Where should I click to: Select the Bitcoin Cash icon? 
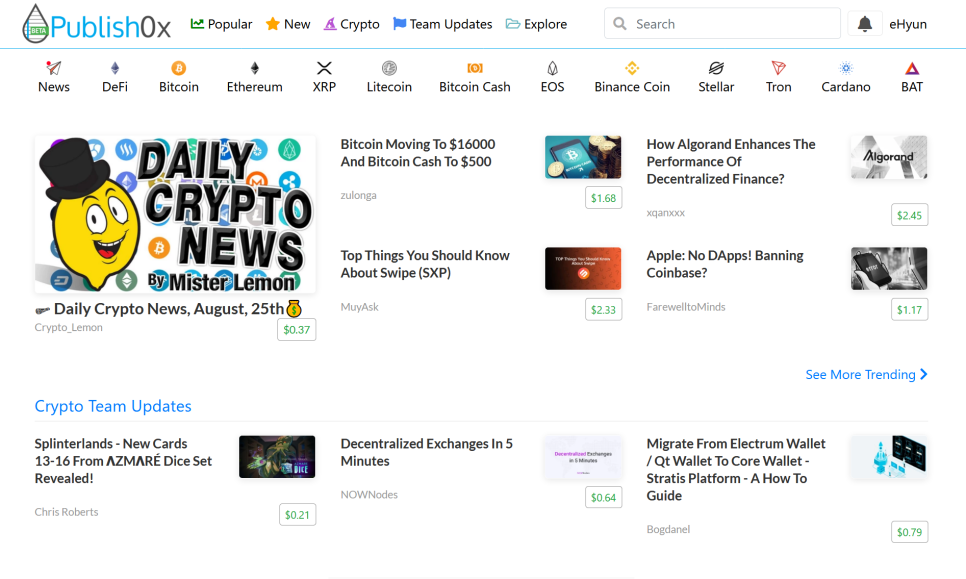[x=474, y=68]
